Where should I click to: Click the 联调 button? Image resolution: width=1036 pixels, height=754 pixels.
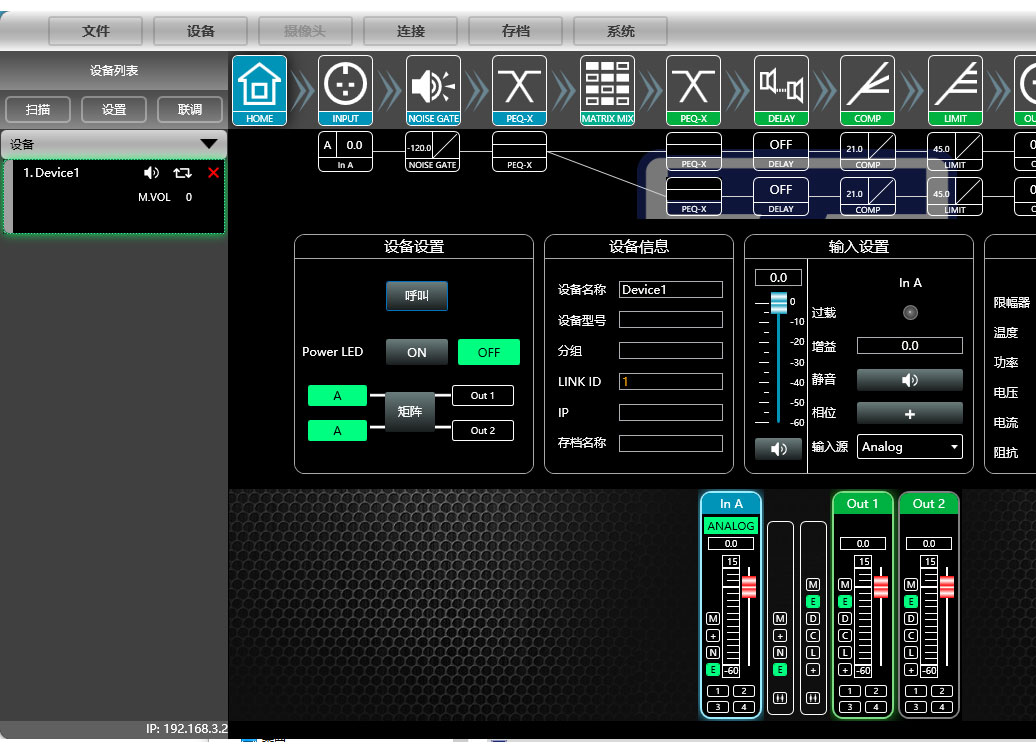pos(190,109)
